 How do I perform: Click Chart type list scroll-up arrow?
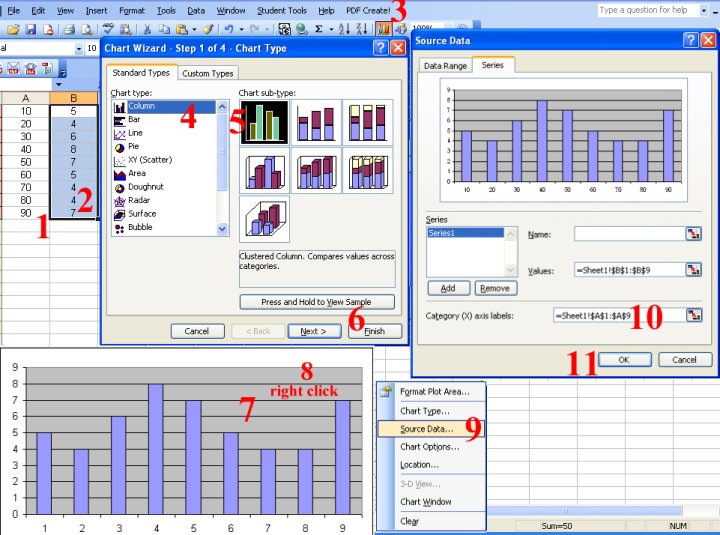coord(222,107)
